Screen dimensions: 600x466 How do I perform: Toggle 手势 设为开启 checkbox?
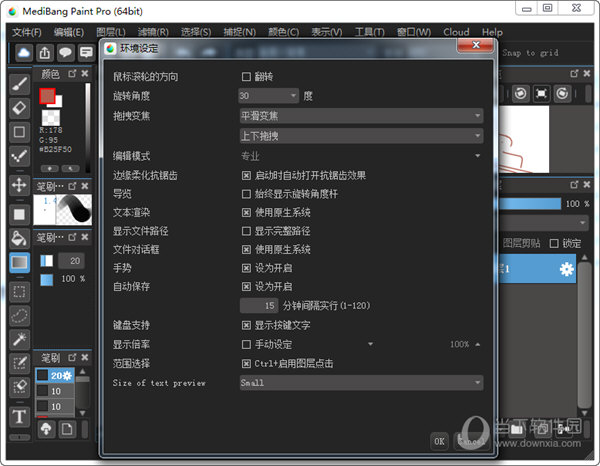[x=246, y=268]
